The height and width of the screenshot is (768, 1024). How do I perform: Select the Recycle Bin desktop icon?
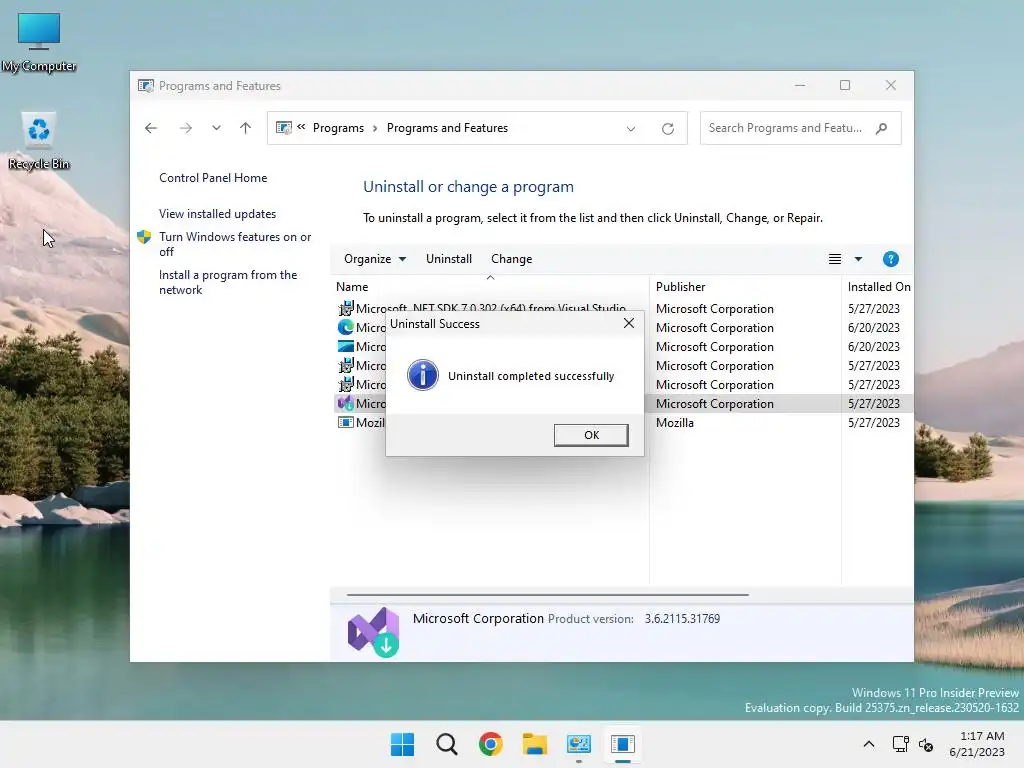pyautogui.click(x=39, y=140)
